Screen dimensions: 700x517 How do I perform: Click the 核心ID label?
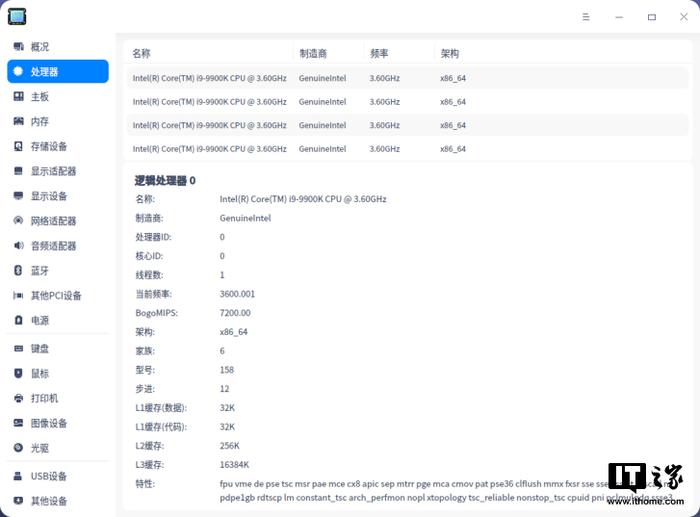click(149, 256)
